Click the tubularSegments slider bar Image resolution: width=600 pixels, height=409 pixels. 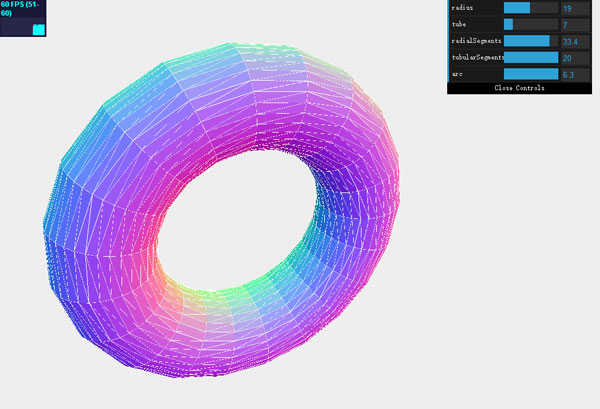pos(530,58)
